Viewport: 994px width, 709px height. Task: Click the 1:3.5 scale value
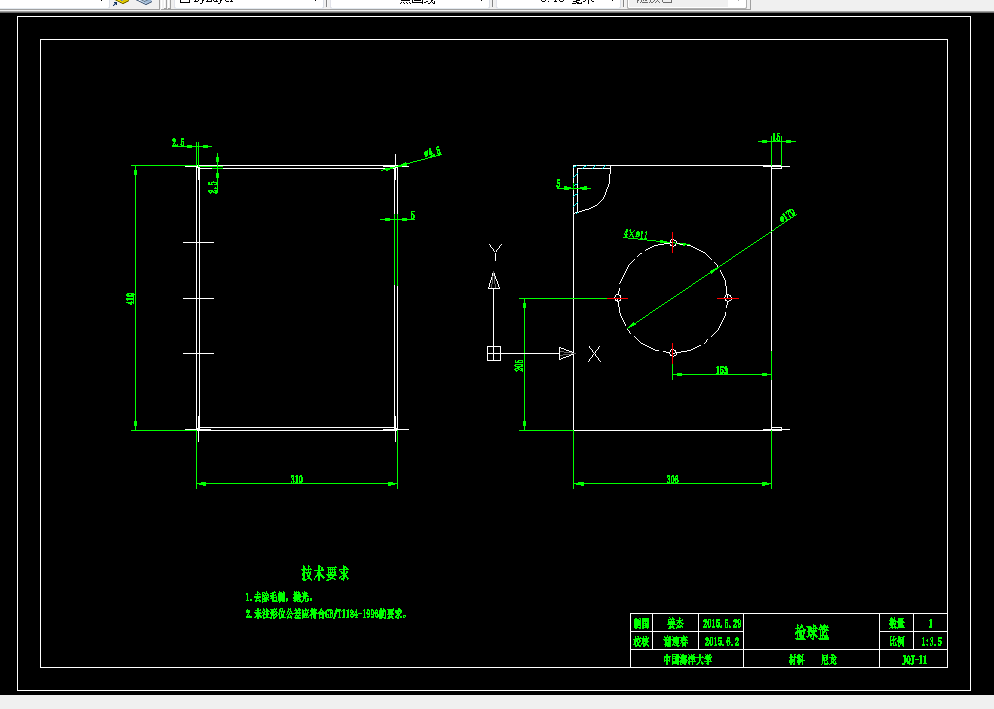pos(931,641)
